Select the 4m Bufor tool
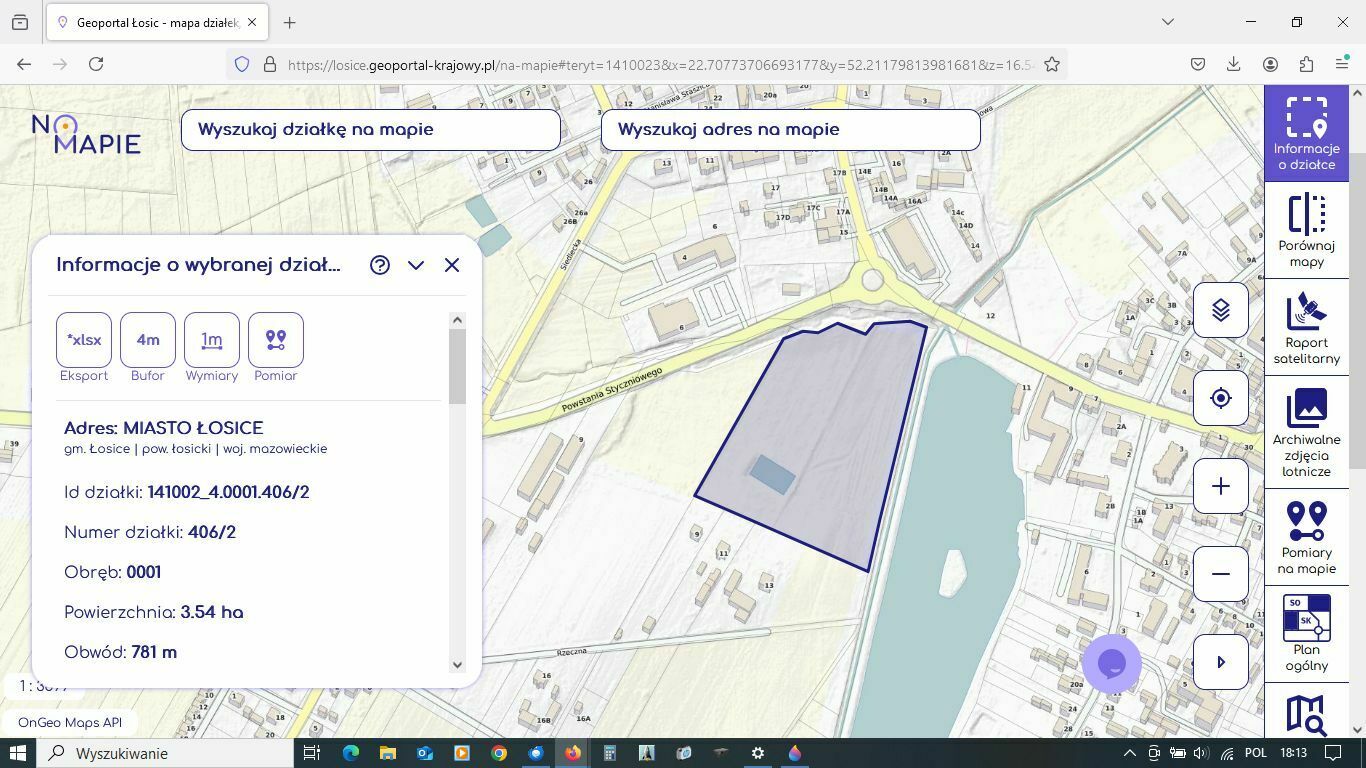Image resolution: width=1366 pixels, height=768 pixels. point(148,340)
